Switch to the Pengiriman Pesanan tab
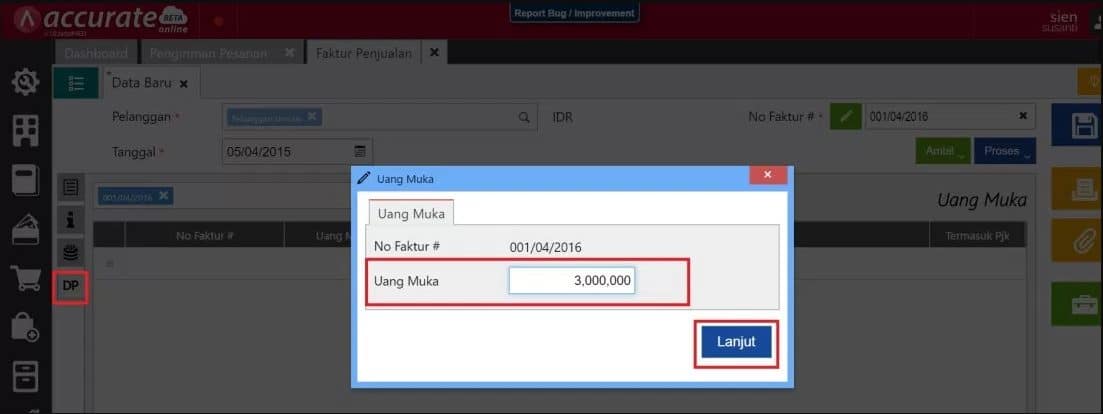Viewport: 1103px width, 414px height. click(x=208, y=53)
